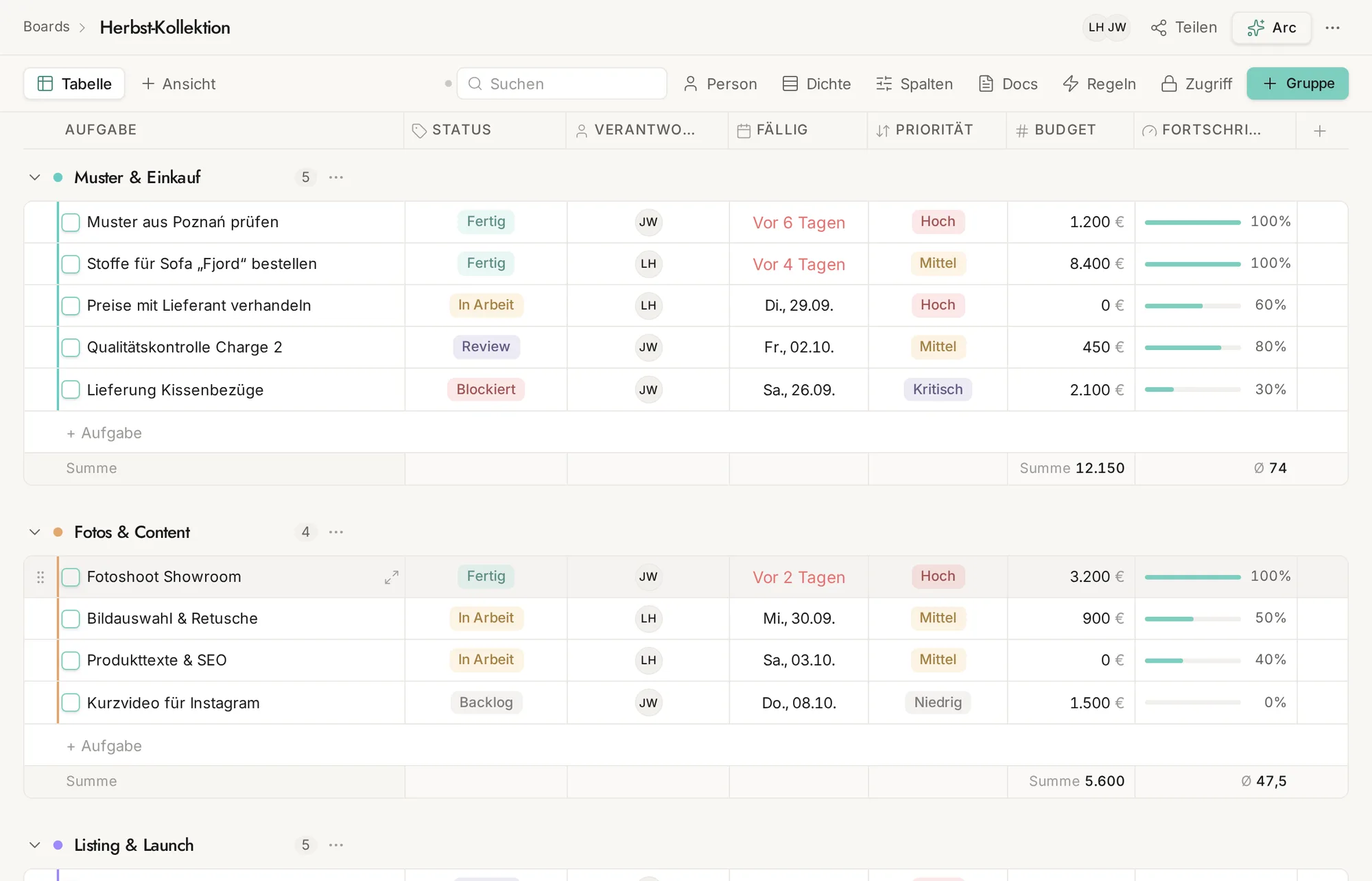Check Qualitätskontrolle Charge 2 task
The height and width of the screenshot is (881, 1372).
pos(71,347)
